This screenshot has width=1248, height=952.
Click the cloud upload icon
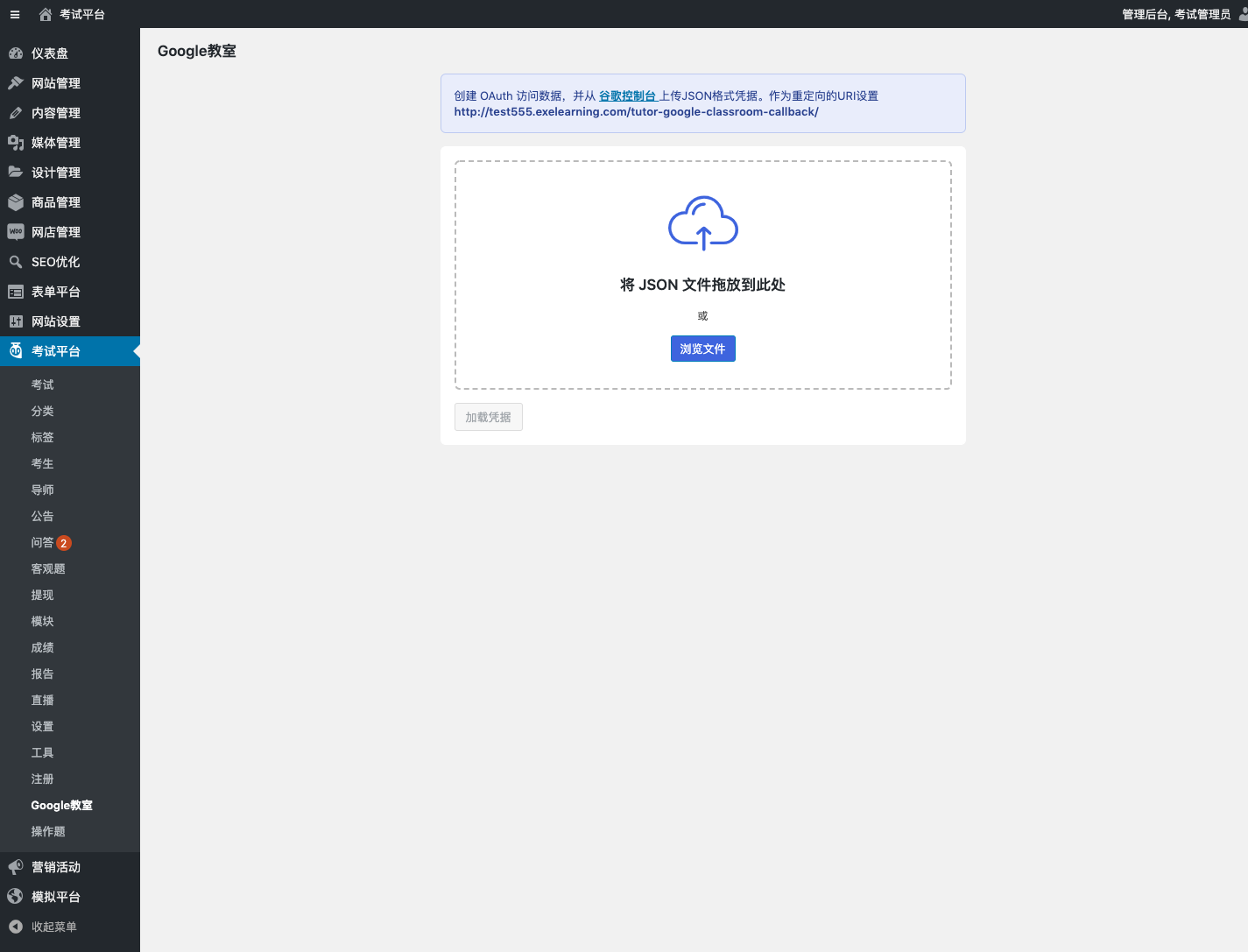(x=703, y=223)
